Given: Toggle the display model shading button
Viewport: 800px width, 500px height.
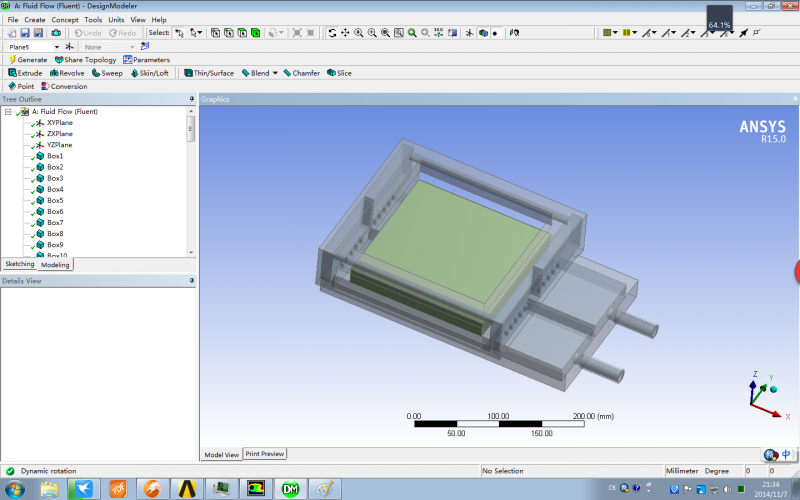Looking at the screenshot, I should coord(482,33).
